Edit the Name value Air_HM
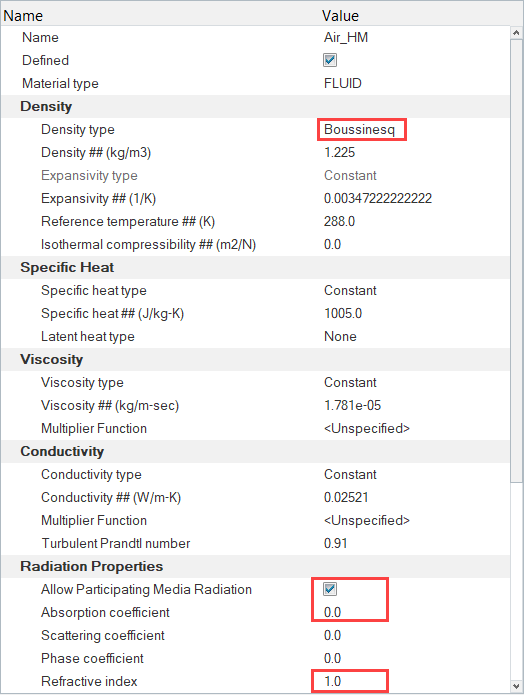This screenshot has width=524, height=695. coord(346,37)
